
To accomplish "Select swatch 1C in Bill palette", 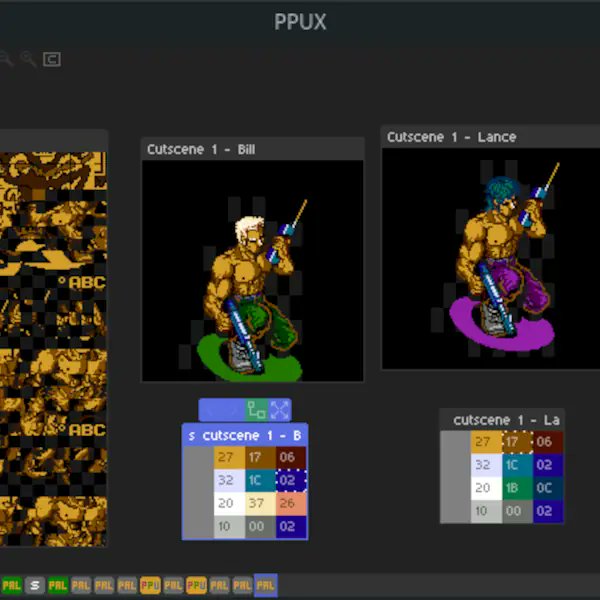I will pos(260,481).
